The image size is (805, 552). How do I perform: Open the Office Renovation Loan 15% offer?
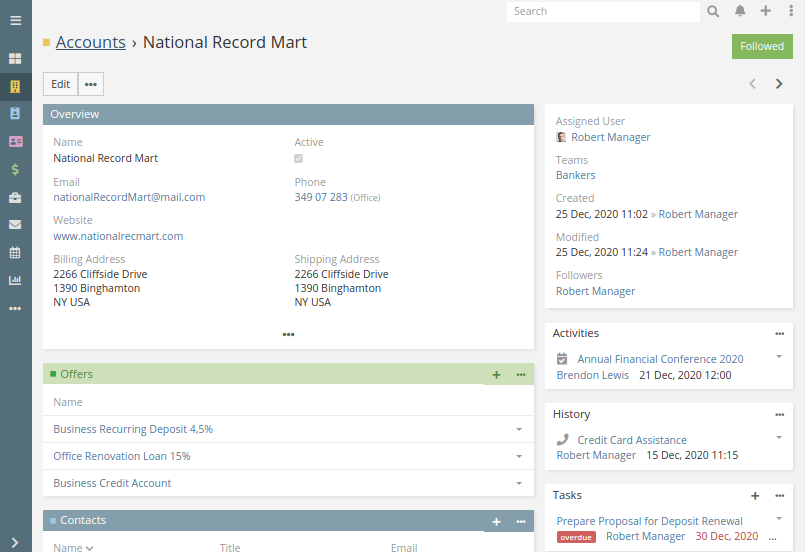[122, 456]
